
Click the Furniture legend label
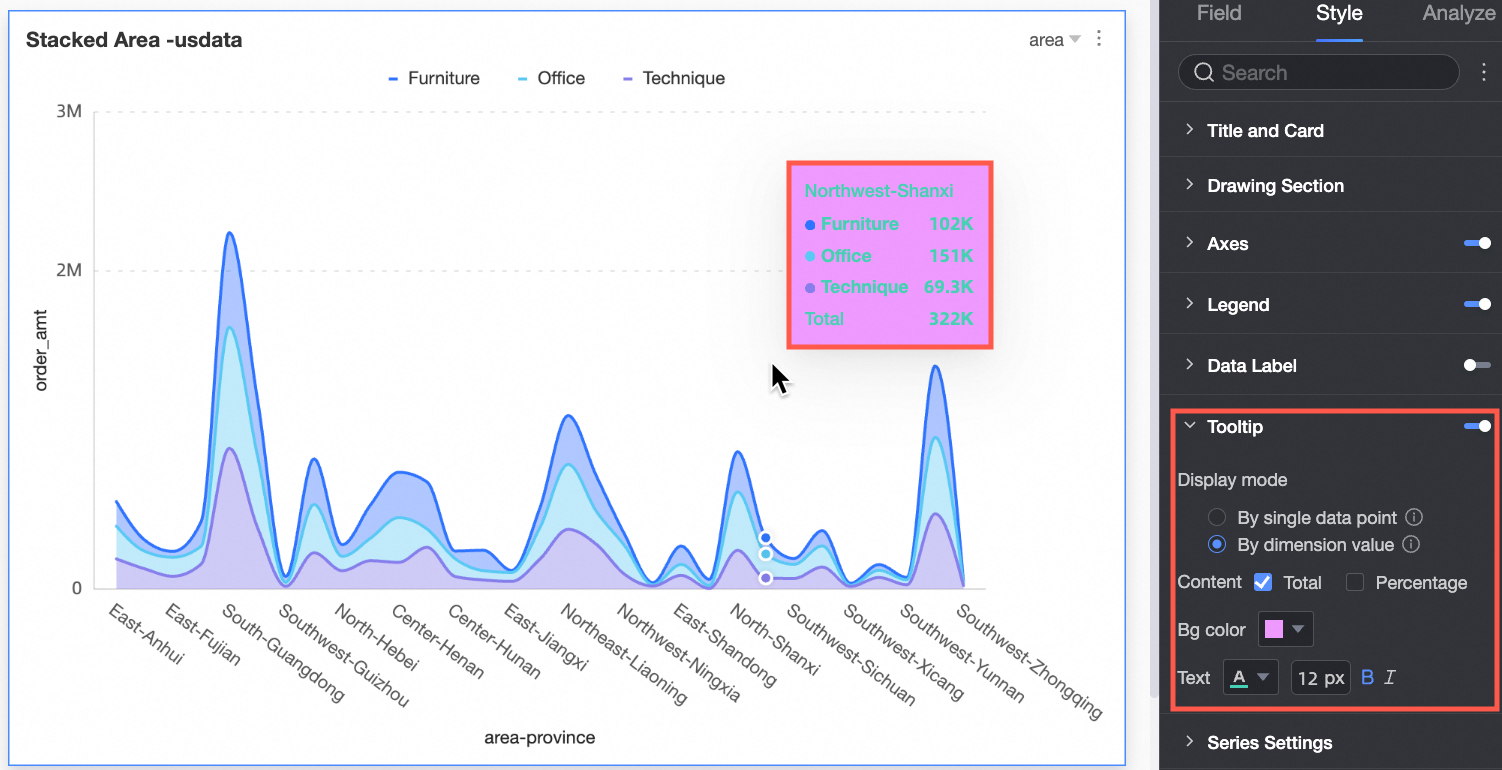[x=444, y=78]
